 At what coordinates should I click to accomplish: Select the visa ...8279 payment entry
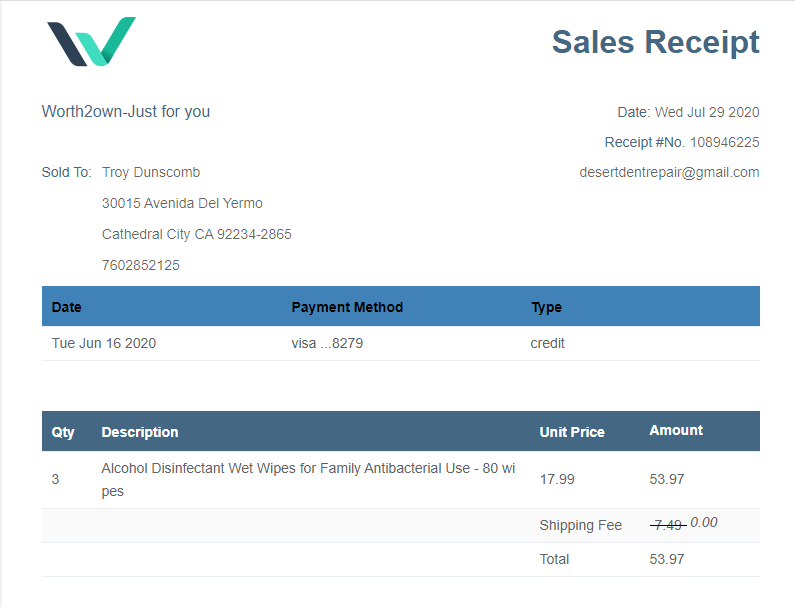(x=327, y=343)
